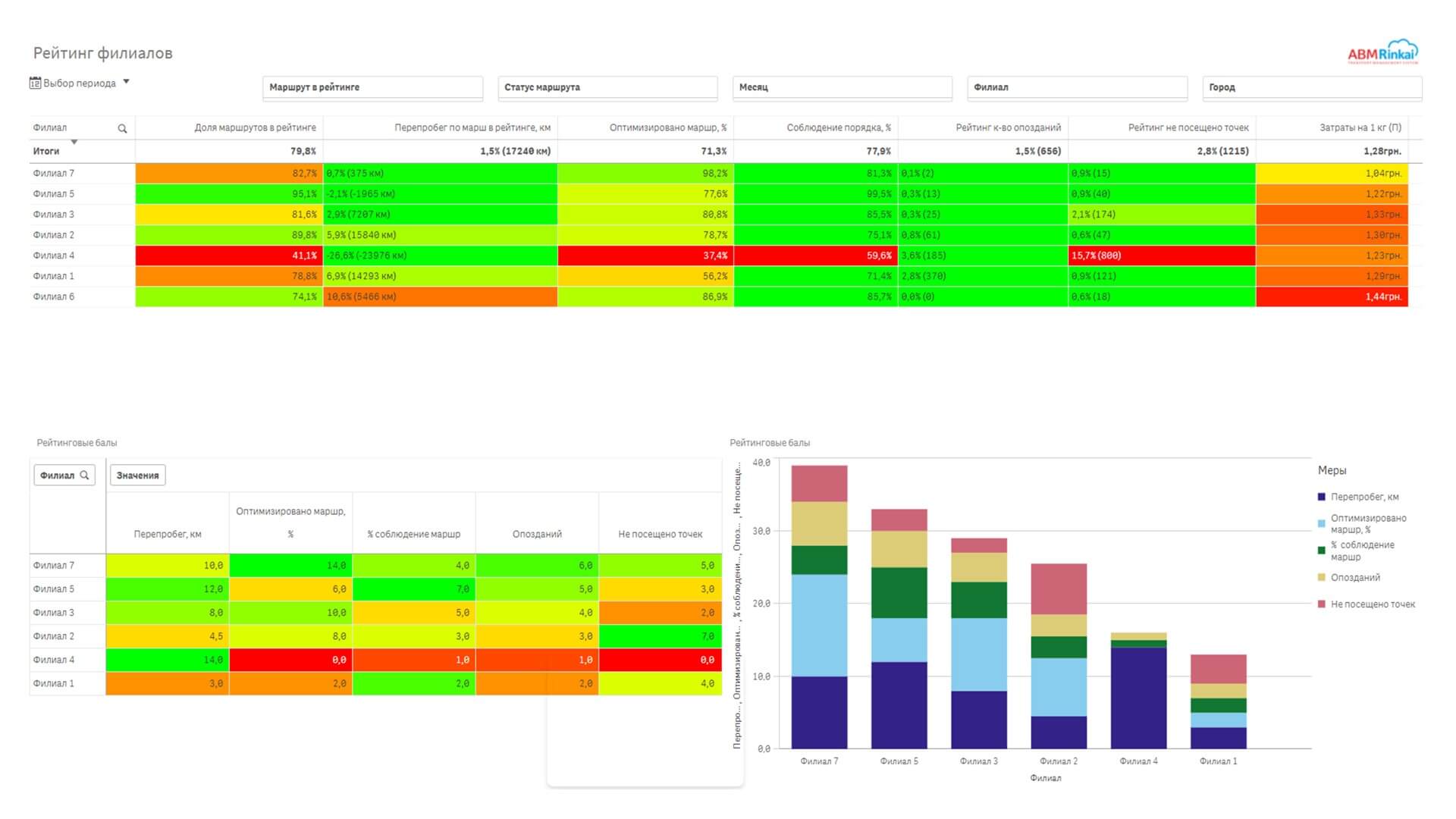
Task: Open the Месяц filter box
Action: 843,88
